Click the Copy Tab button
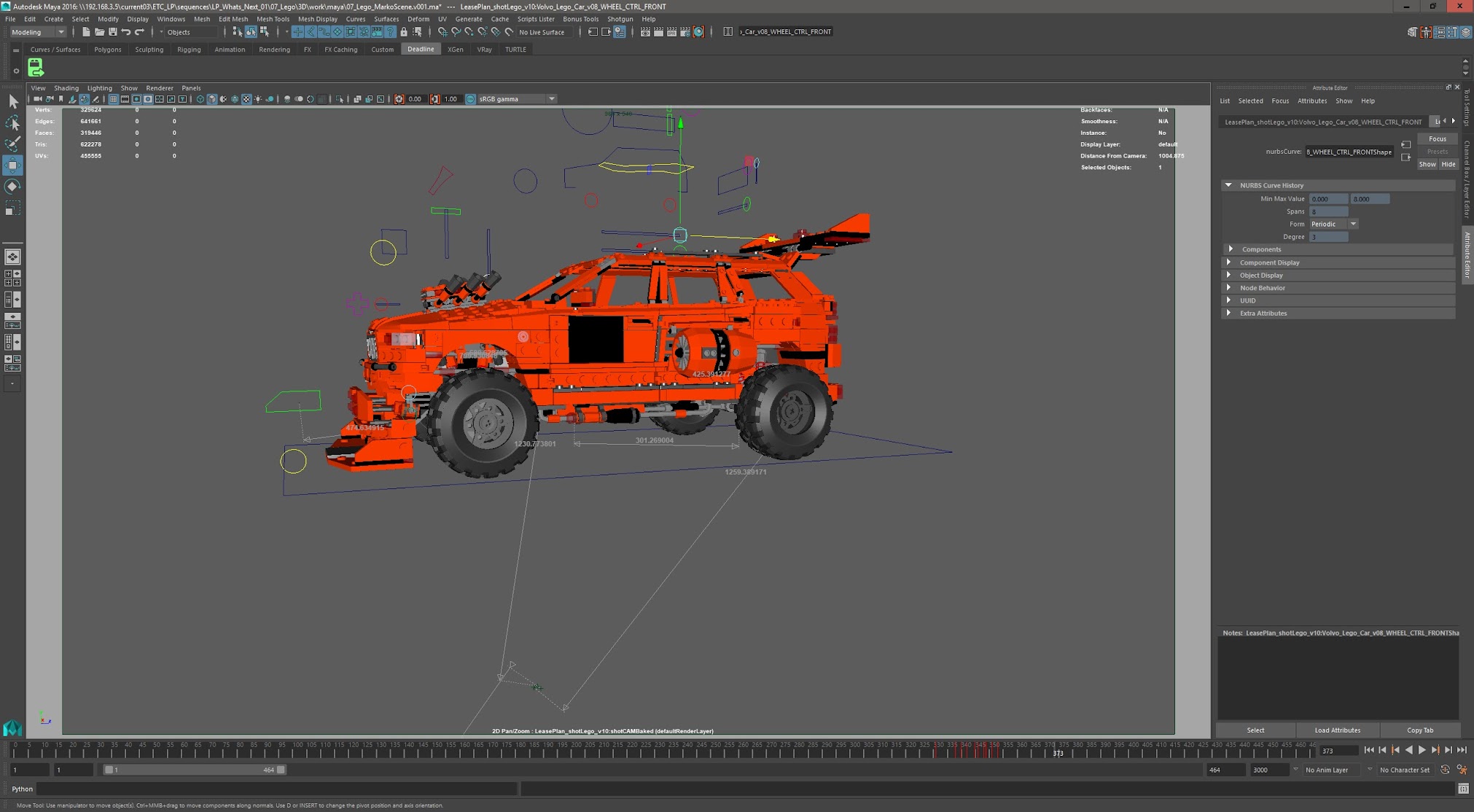1474x812 pixels. (1419, 730)
